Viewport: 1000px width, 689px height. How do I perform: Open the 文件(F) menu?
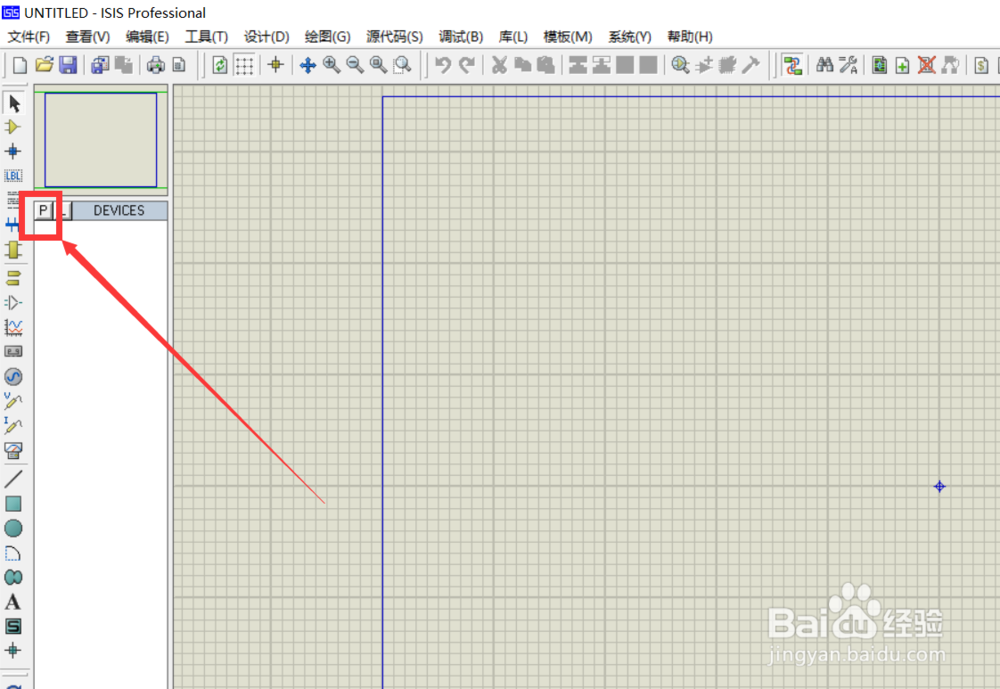pos(29,37)
